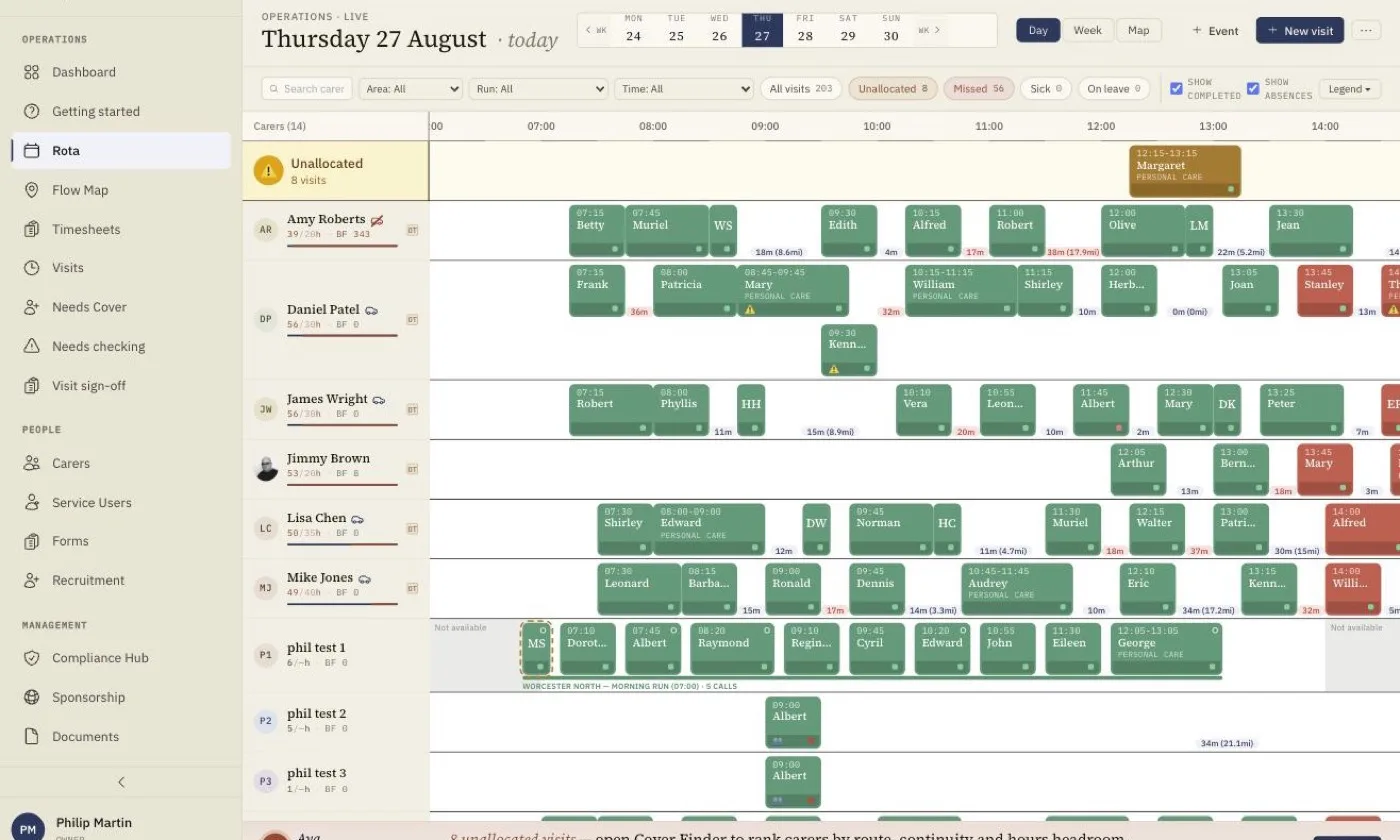
Task: Toggle the Missed 56 filter chip
Action: point(979,89)
